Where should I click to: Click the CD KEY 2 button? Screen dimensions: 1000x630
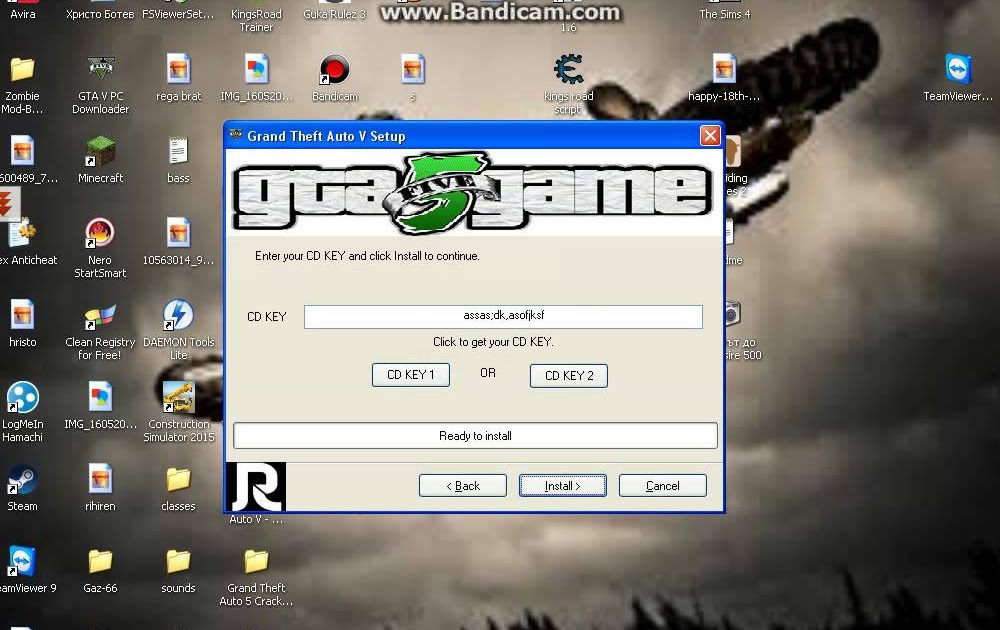pyautogui.click(x=569, y=376)
